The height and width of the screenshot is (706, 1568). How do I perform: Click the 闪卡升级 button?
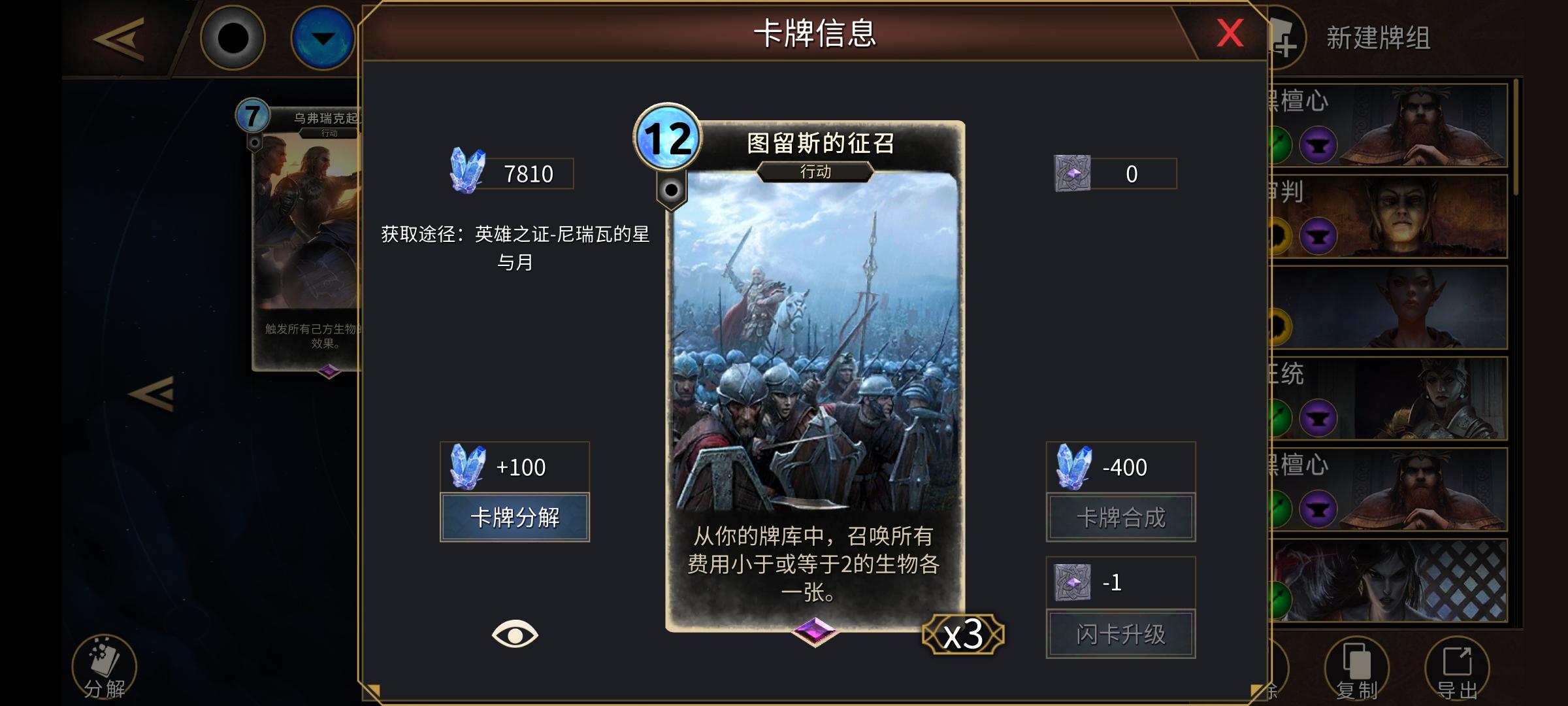click(1120, 633)
